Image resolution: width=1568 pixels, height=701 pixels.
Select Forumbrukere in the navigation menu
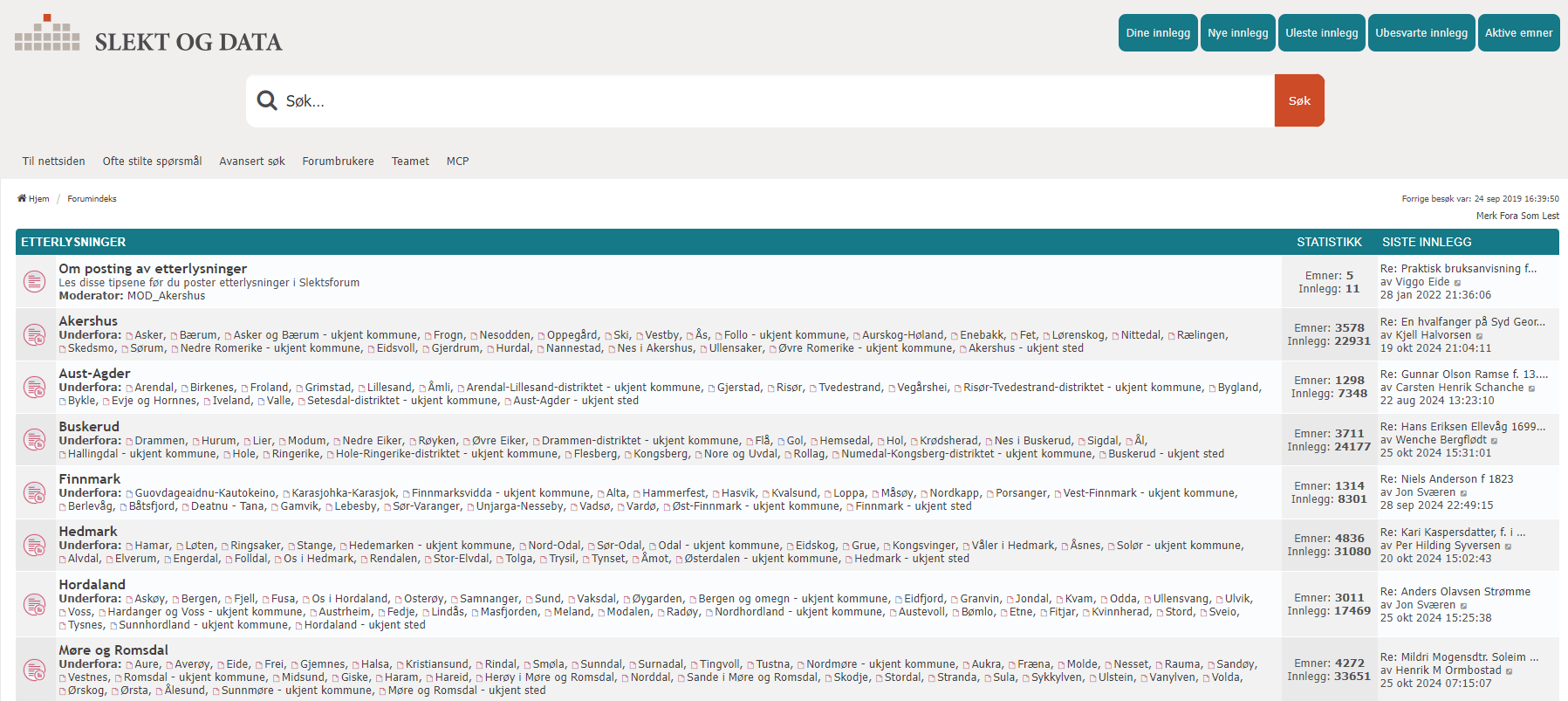pyautogui.click(x=338, y=162)
